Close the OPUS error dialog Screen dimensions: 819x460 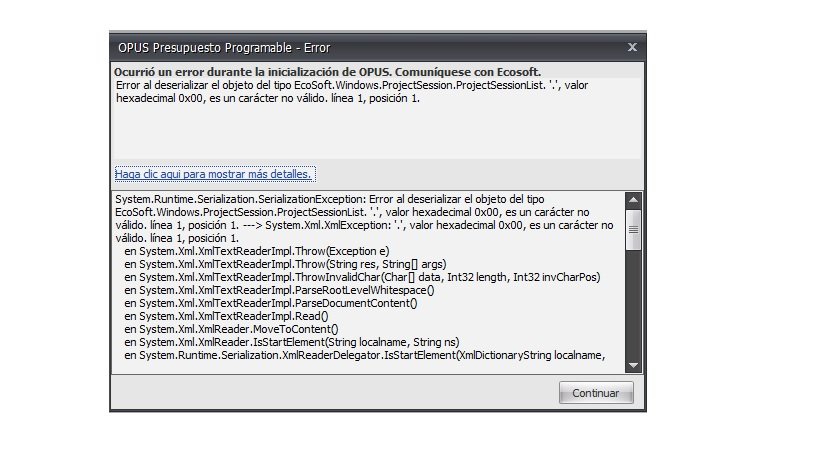point(632,47)
